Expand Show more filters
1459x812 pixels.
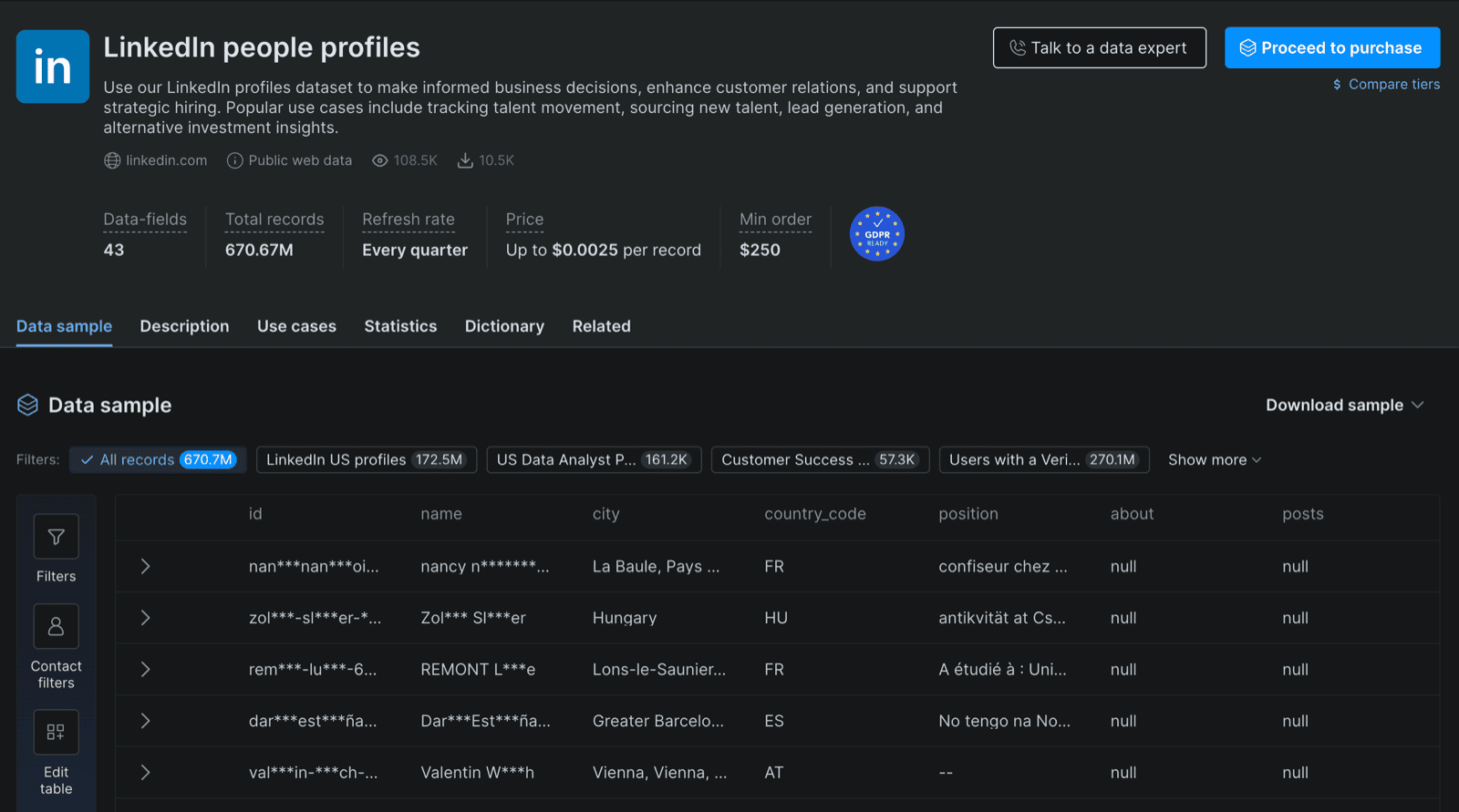[x=1215, y=459]
